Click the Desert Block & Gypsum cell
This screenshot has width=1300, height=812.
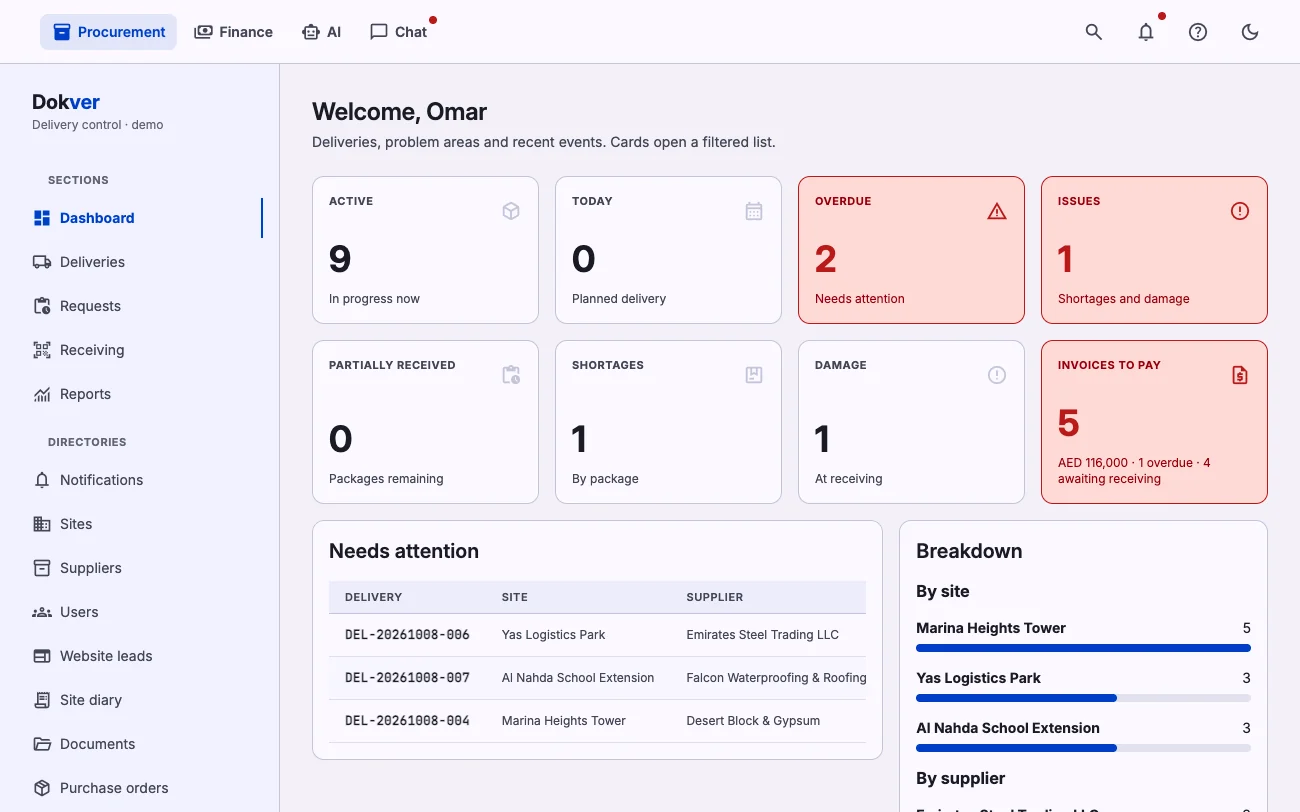point(753,721)
